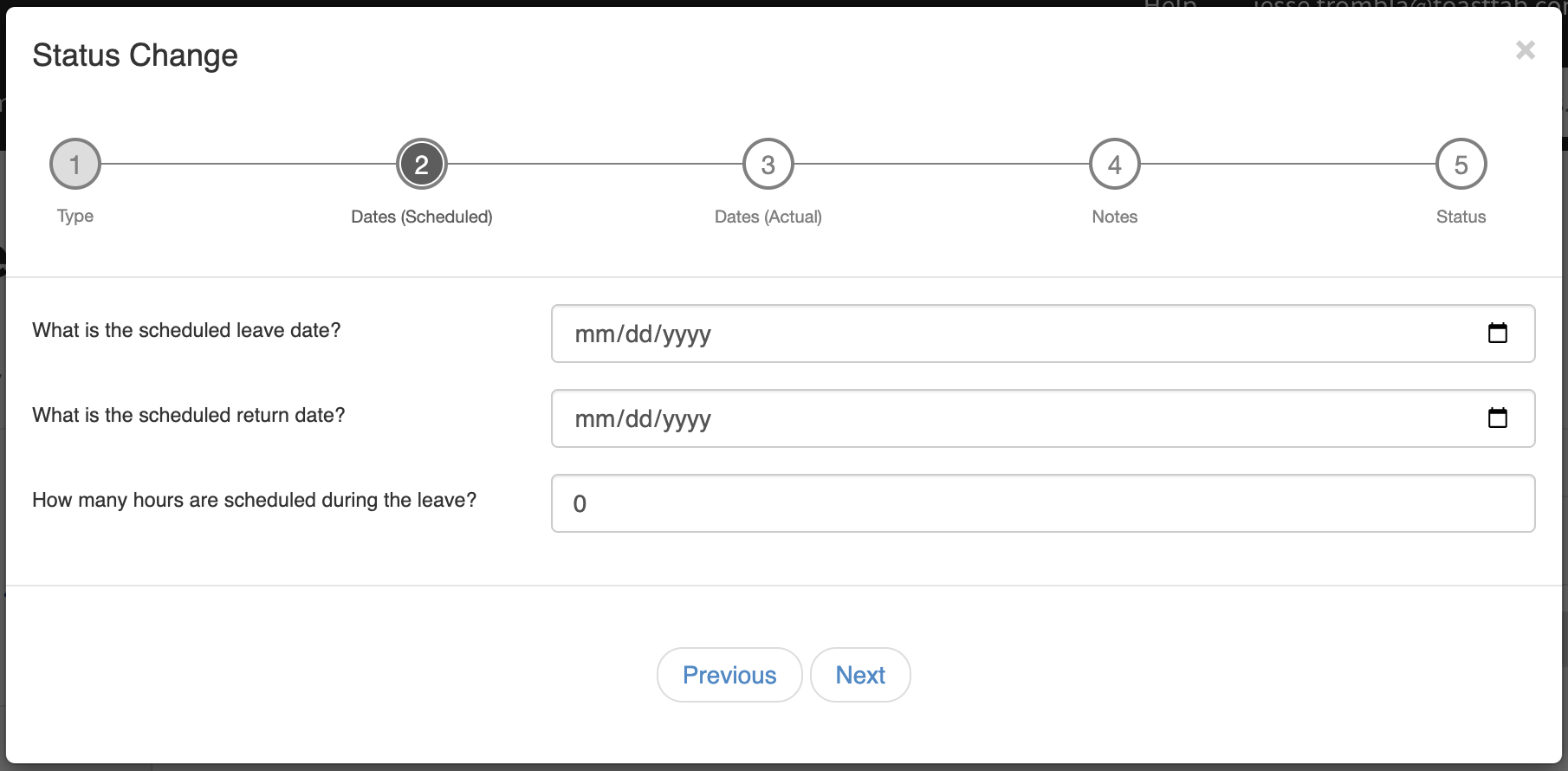Click the Type step label
1568x771 pixels.
pos(75,216)
